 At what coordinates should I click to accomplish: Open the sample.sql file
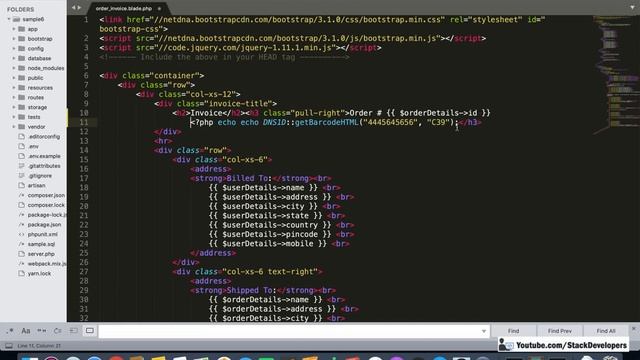pos(41,244)
